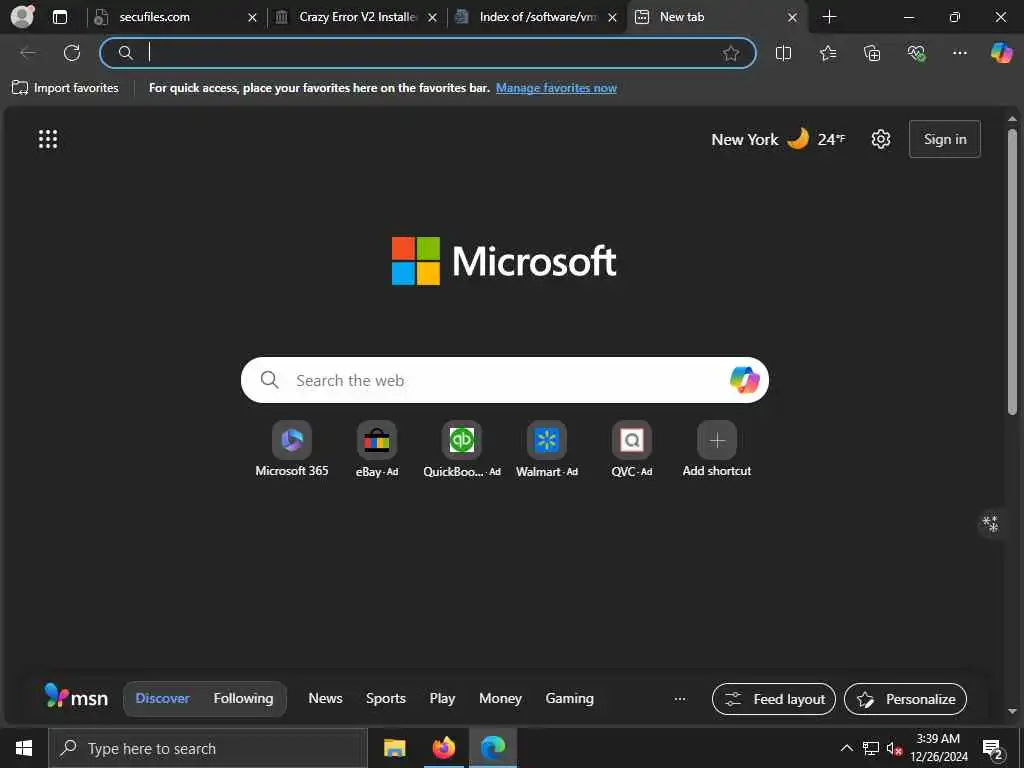
Task: Click the Search the web box
Action: click(504, 380)
